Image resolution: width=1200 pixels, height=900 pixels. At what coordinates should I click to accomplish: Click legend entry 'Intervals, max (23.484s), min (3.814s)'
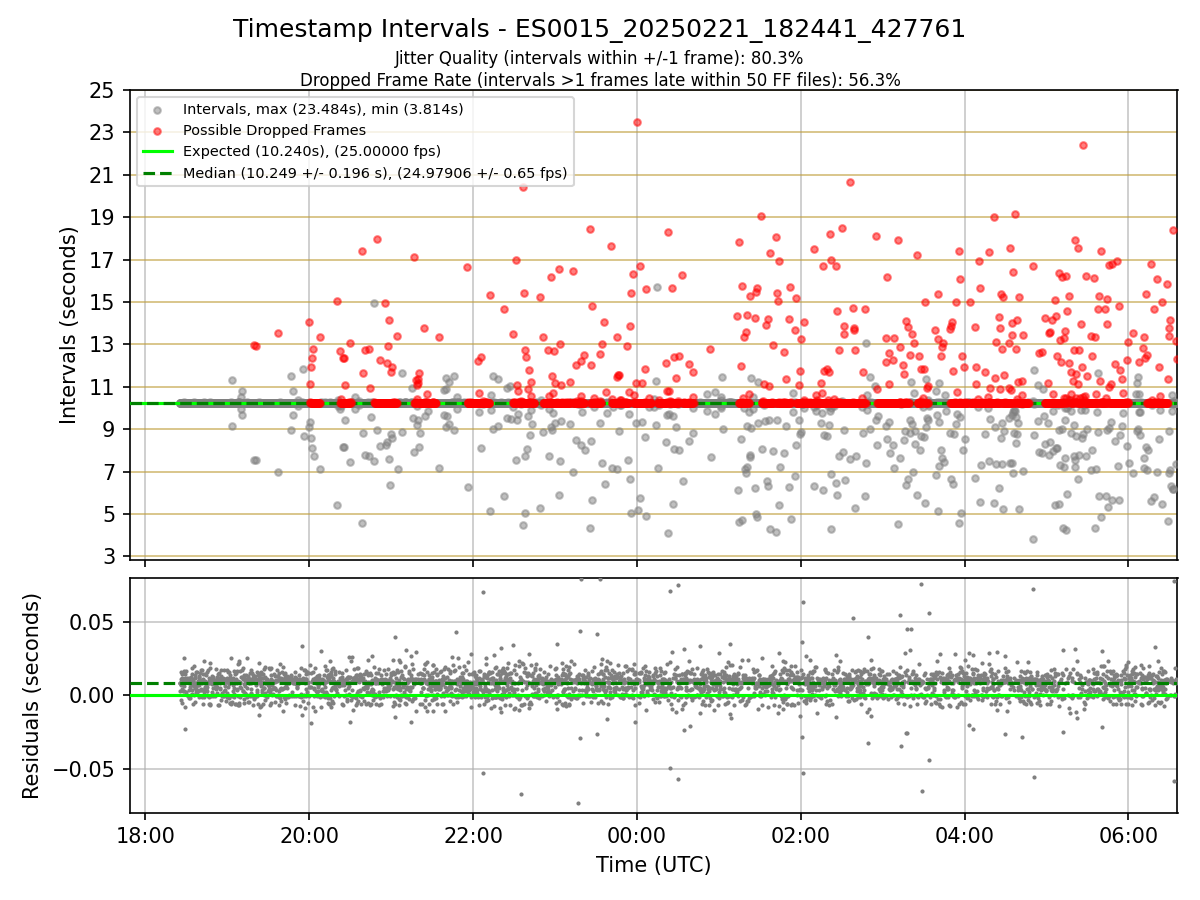(323, 108)
